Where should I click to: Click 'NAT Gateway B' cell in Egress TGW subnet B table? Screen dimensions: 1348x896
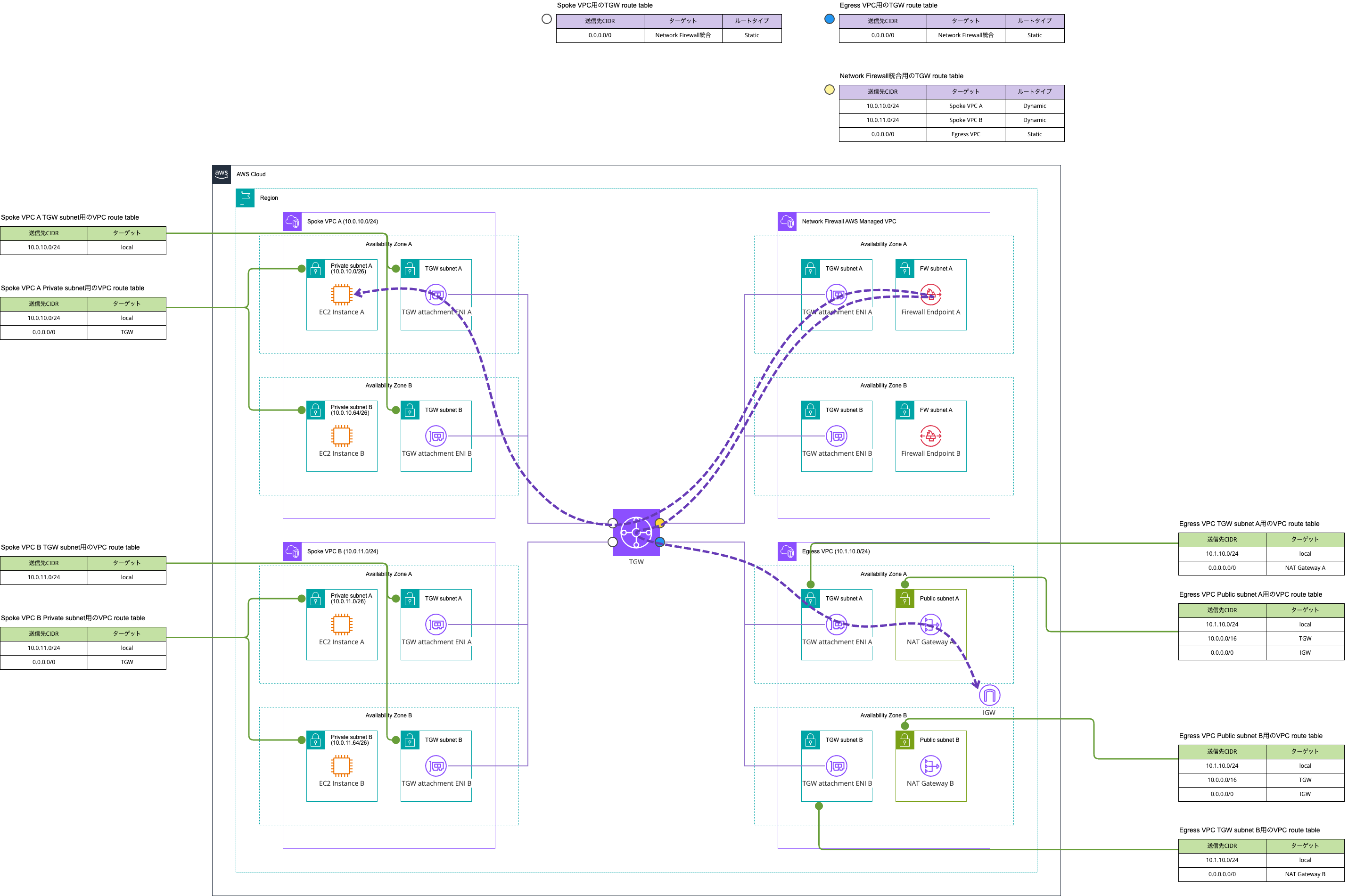click(1305, 874)
